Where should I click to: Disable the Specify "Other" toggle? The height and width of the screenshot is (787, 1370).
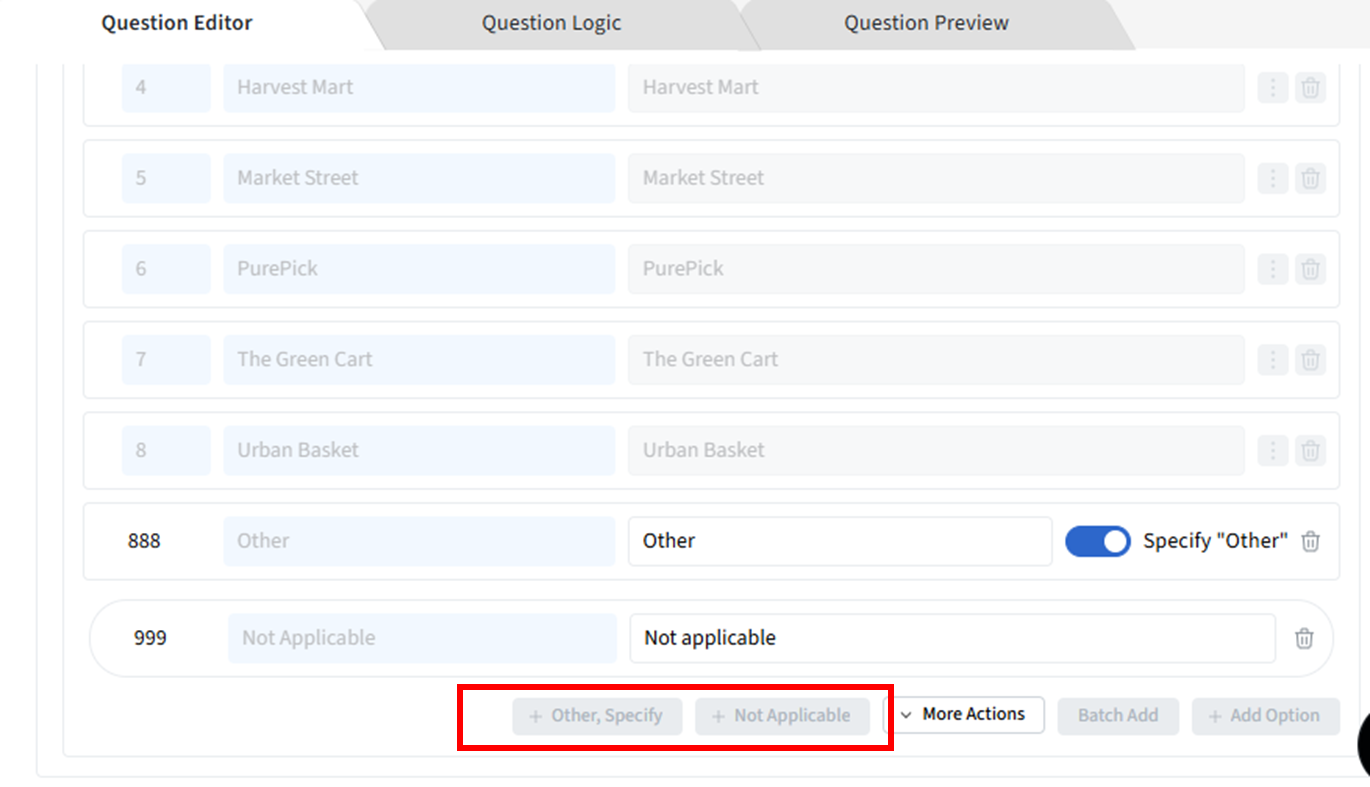(x=1097, y=541)
